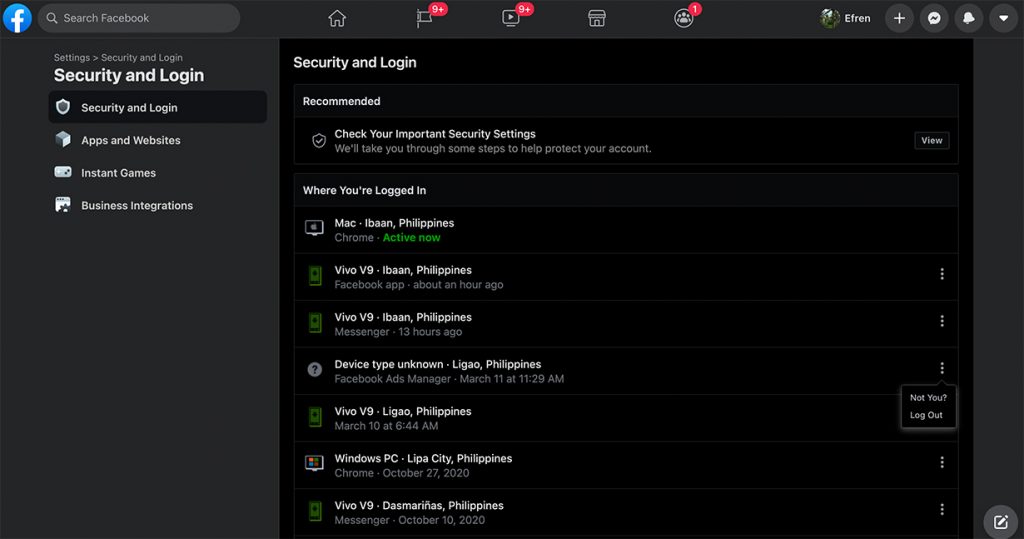Click the Business Integrations sidebar icon
This screenshot has height=539, width=1024.
(63, 204)
